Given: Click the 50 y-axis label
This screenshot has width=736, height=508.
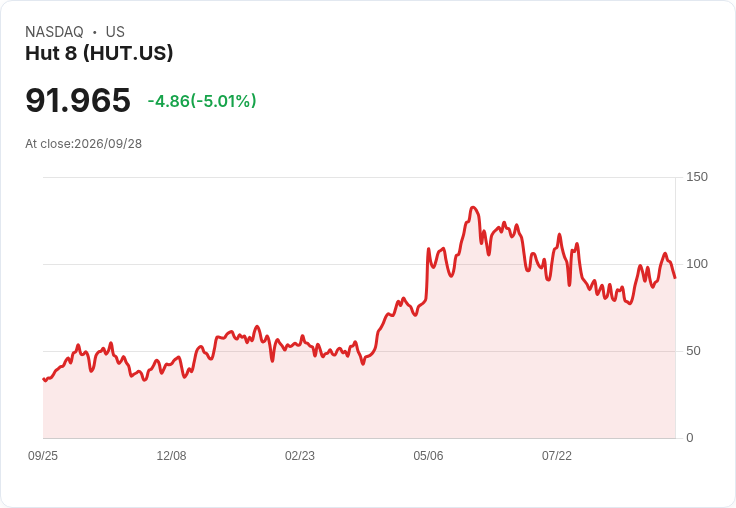Looking at the screenshot, I should pyautogui.click(x=693, y=351).
